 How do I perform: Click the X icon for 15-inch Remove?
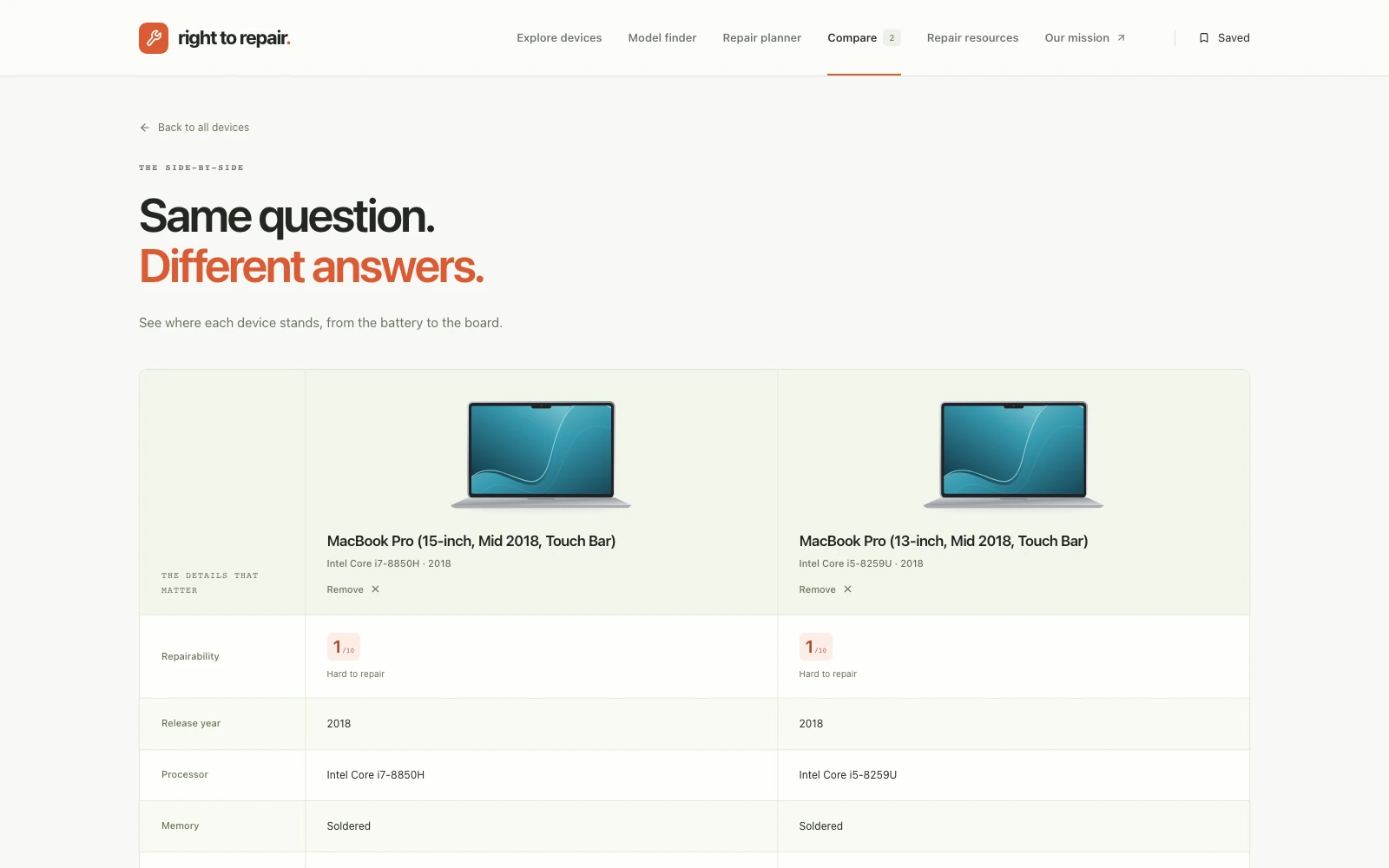coord(376,589)
